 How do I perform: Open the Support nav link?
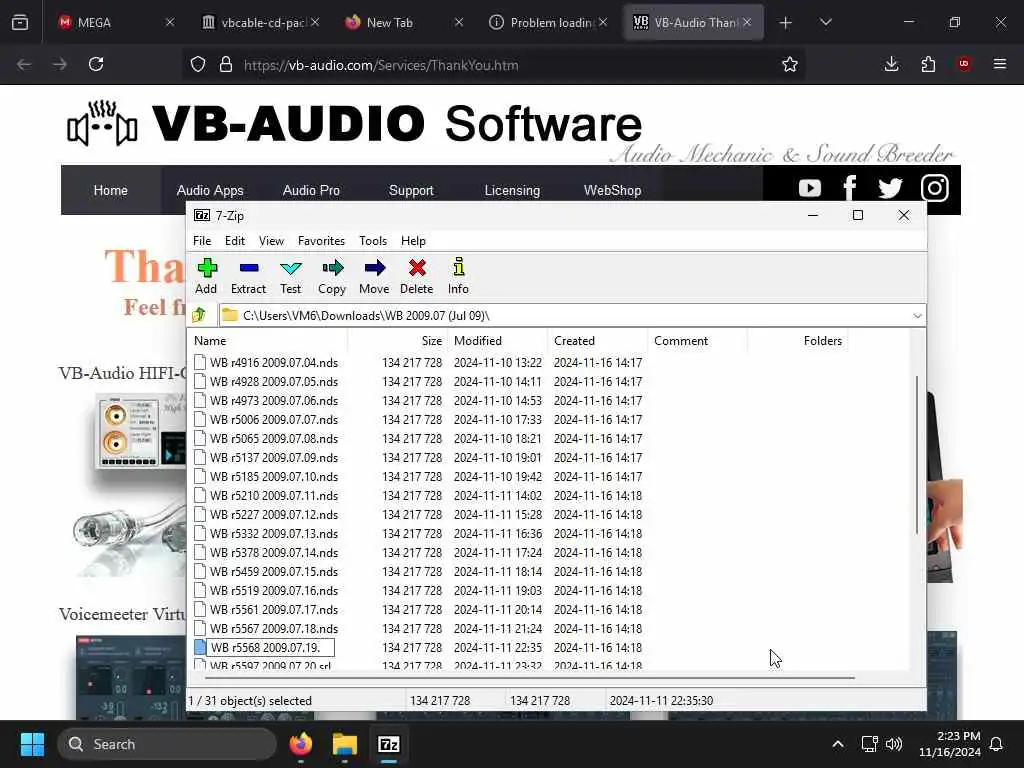[x=411, y=190]
